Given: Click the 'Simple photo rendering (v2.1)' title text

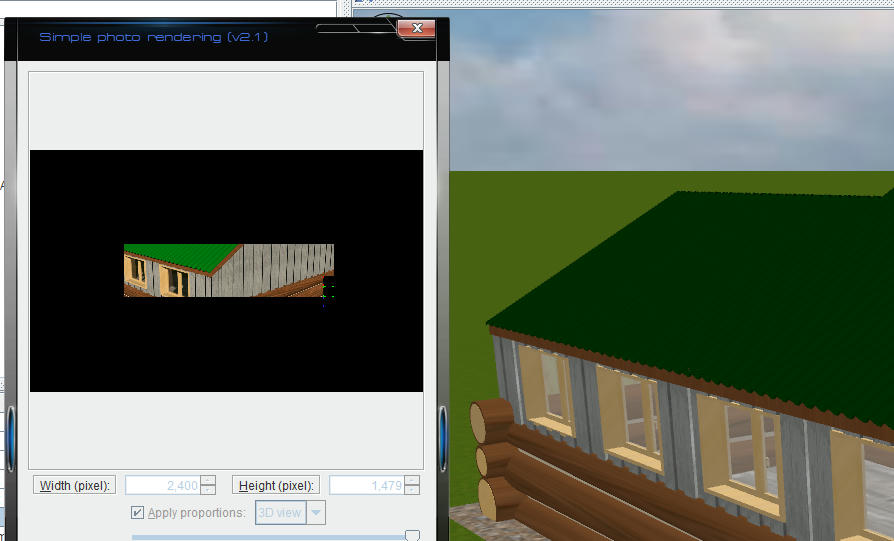Looking at the screenshot, I should click(154, 37).
